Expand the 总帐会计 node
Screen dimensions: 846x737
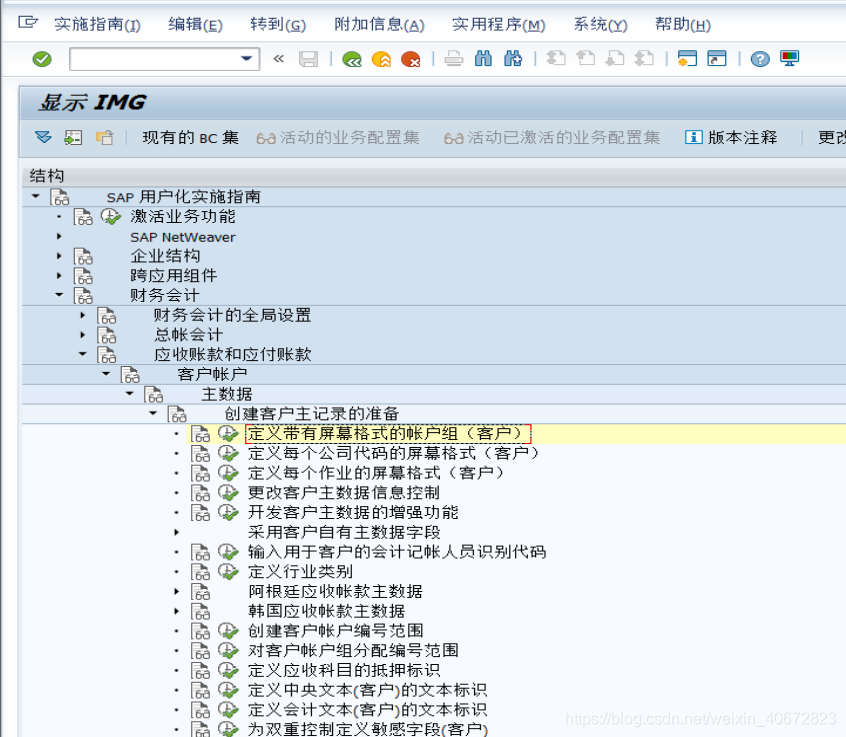pyautogui.click(x=83, y=335)
